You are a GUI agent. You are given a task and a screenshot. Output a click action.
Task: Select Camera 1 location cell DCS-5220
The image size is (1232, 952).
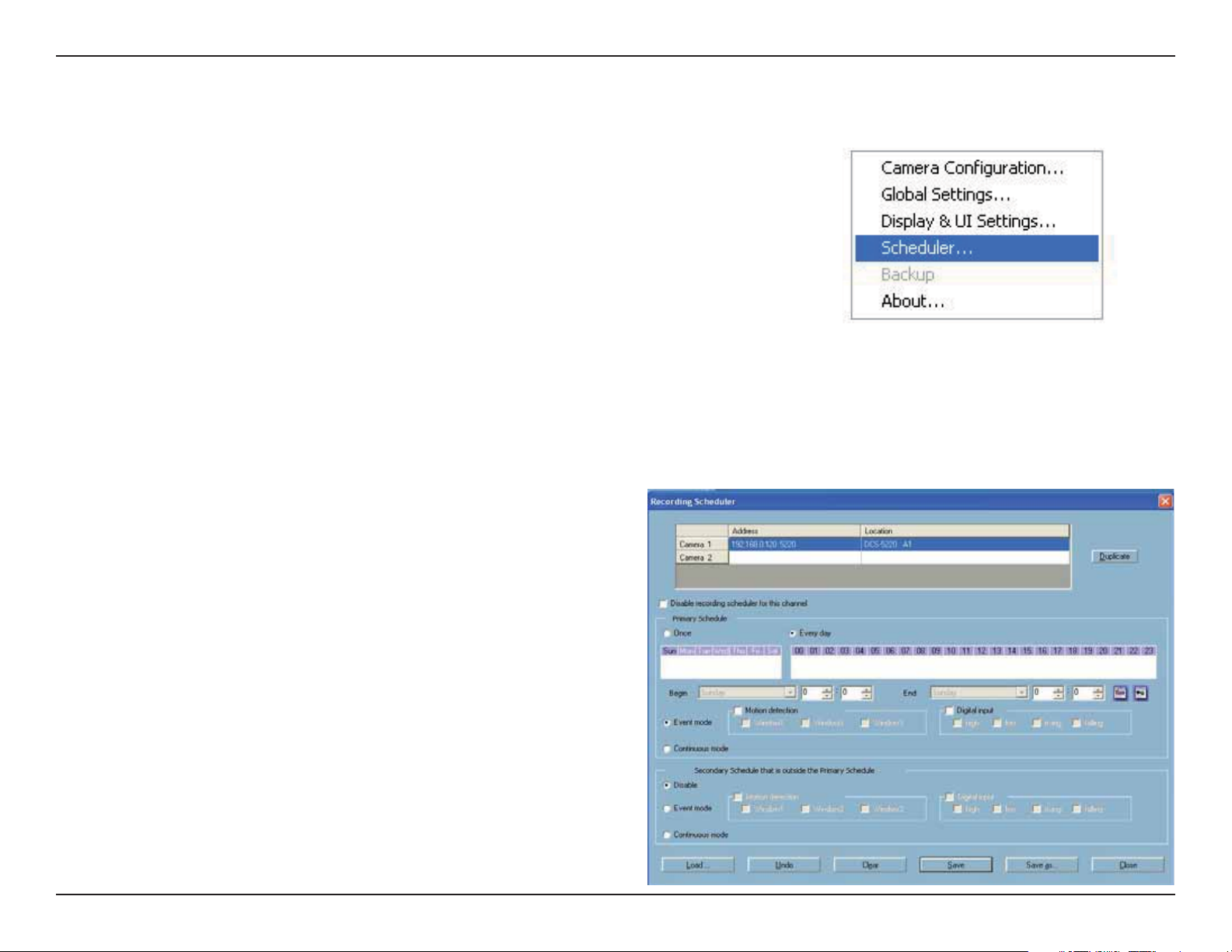(965, 544)
